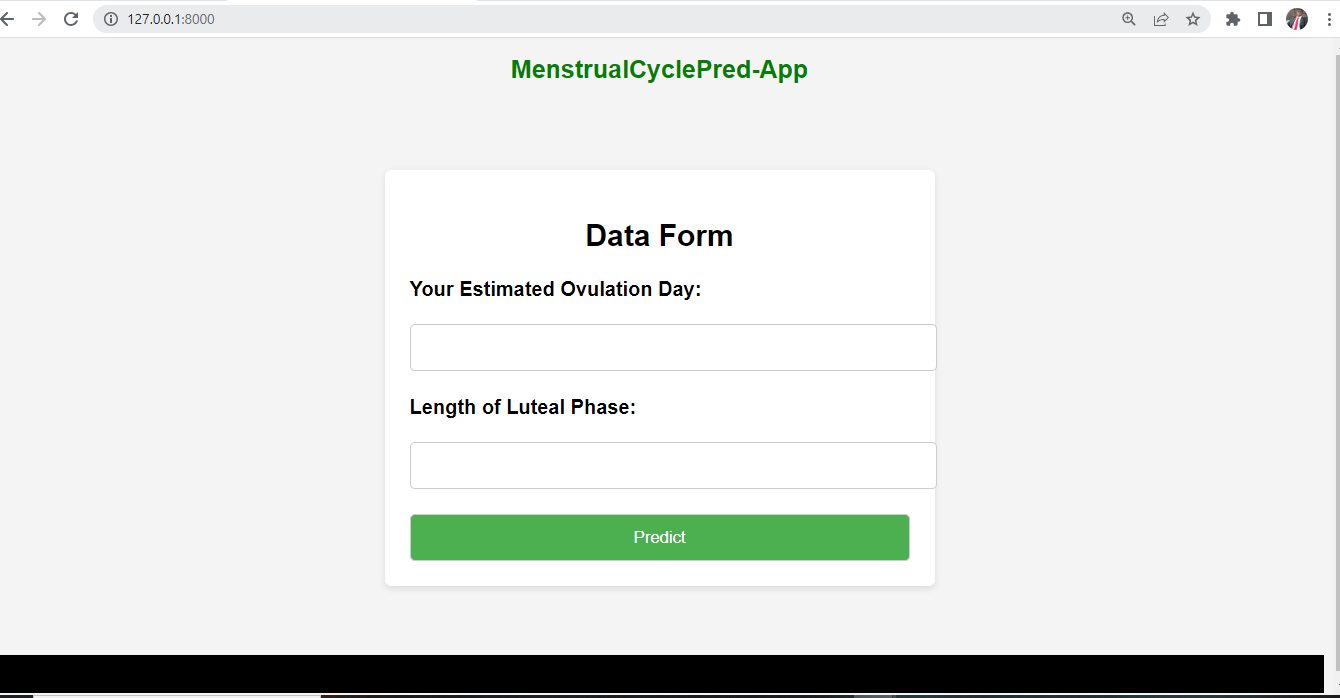Click the side panel icon
Viewport: 1340px width, 698px height.
point(1264,18)
